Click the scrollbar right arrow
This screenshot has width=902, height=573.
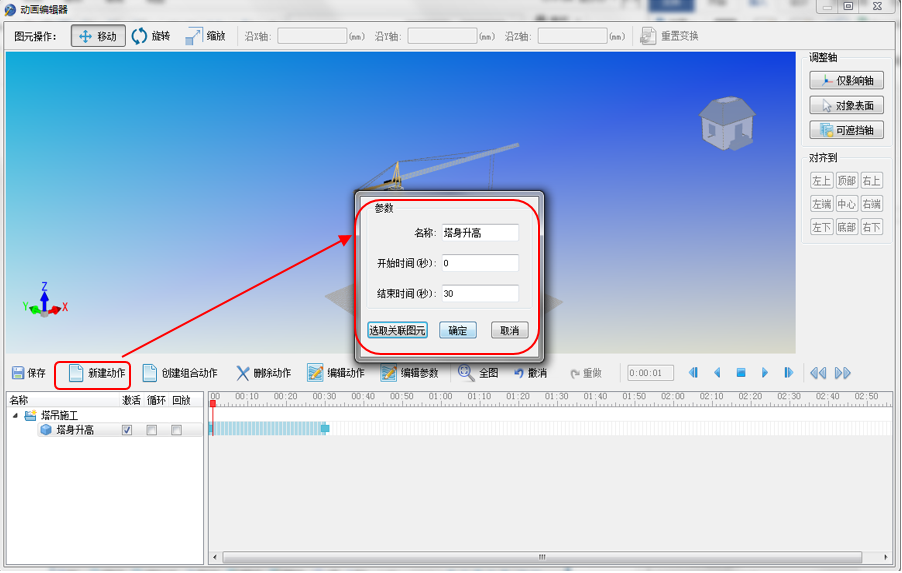tap(885, 557)
